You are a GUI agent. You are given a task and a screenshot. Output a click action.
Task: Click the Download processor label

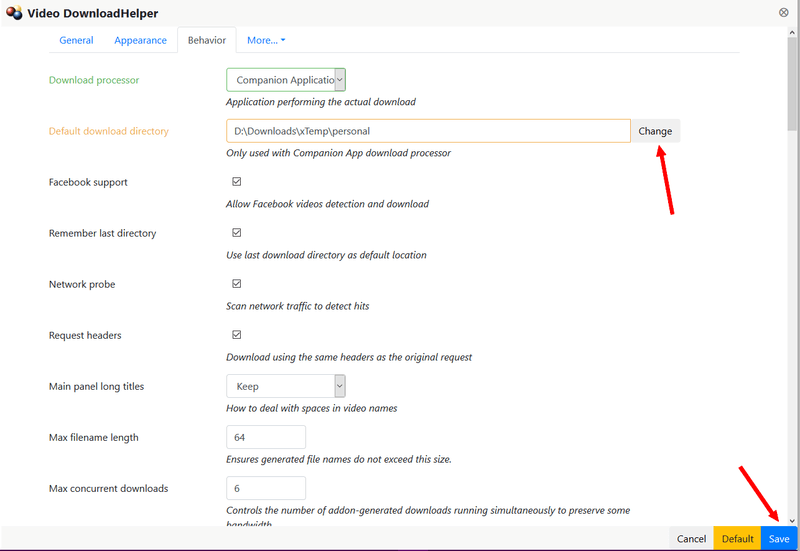click(94, 80)
